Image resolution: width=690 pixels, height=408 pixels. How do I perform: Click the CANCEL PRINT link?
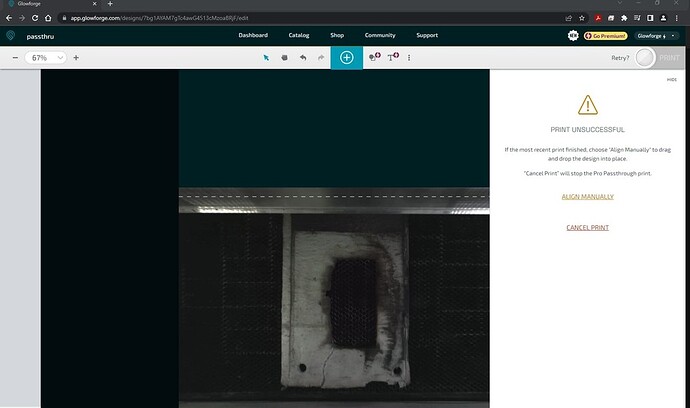[x=587, y=228]
